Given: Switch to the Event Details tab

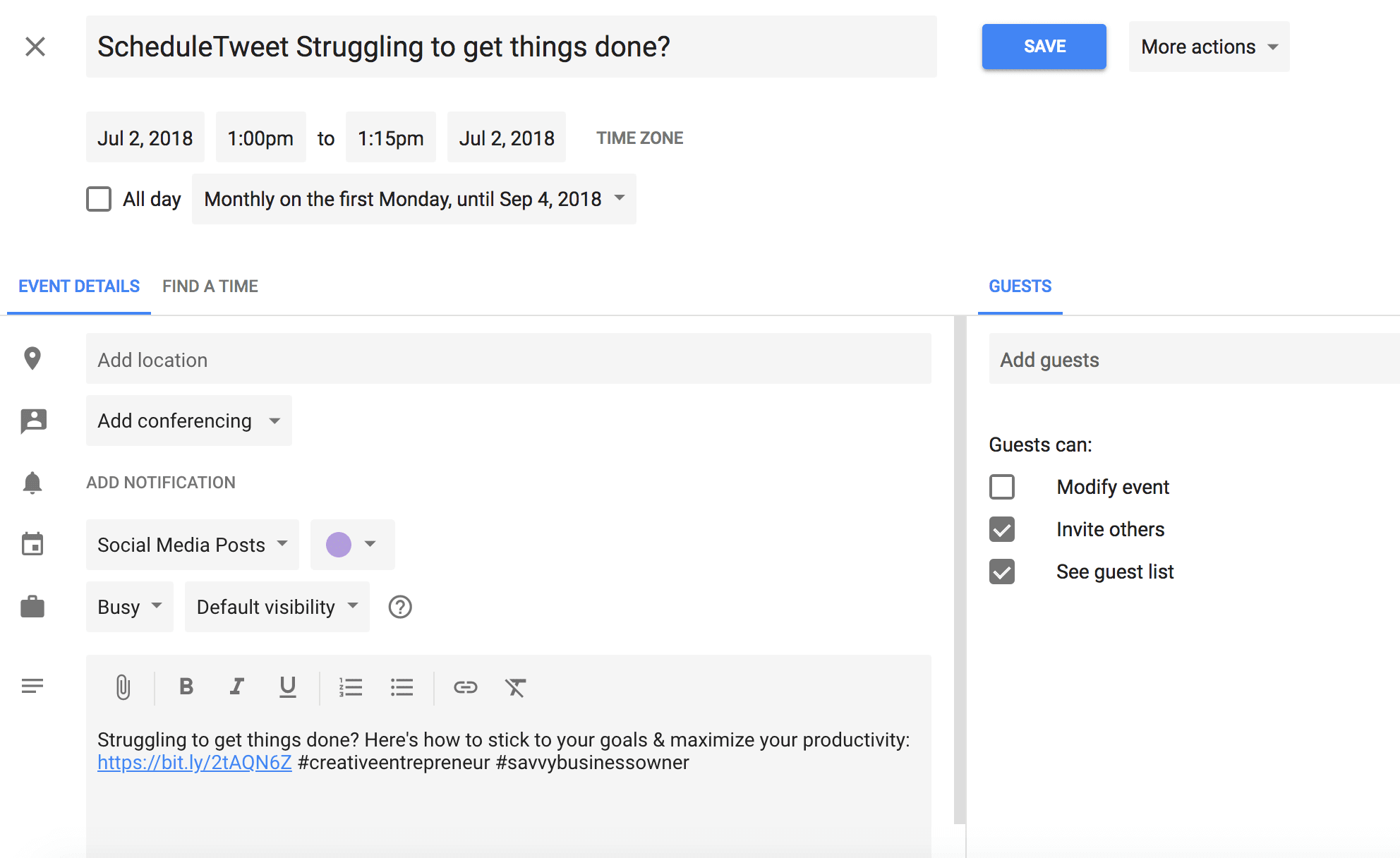Looking at the screenshot, I should (x=79, y=286).
